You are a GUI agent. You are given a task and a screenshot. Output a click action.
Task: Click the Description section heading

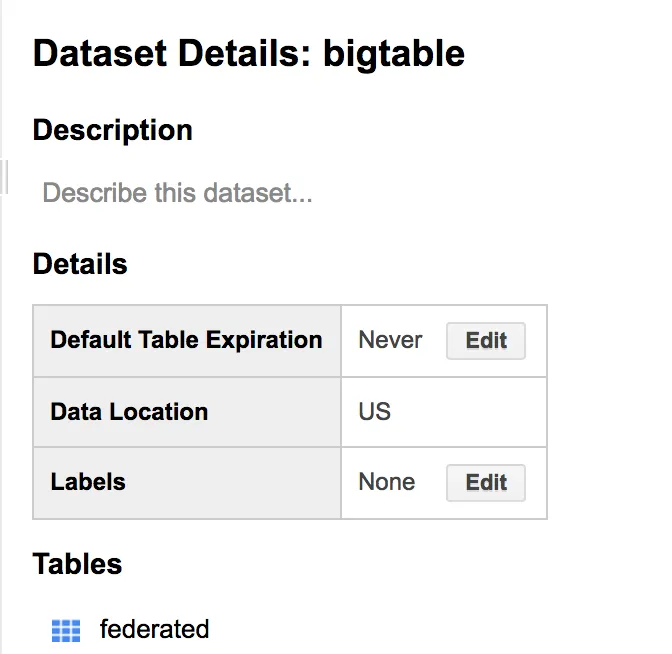coord(112,130)
